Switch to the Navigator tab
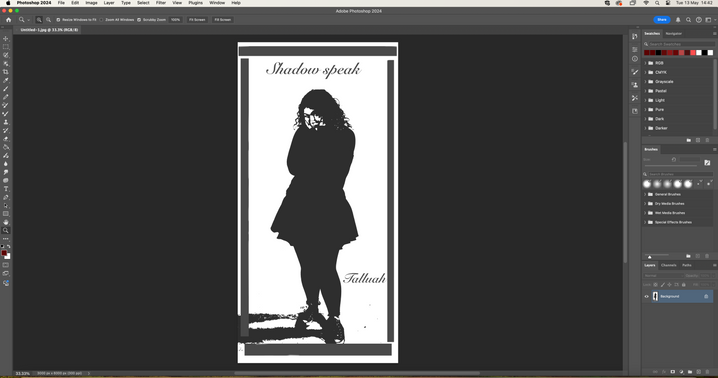Image resolution: width=718 pixels, height=378 pixels. [674, 33]
